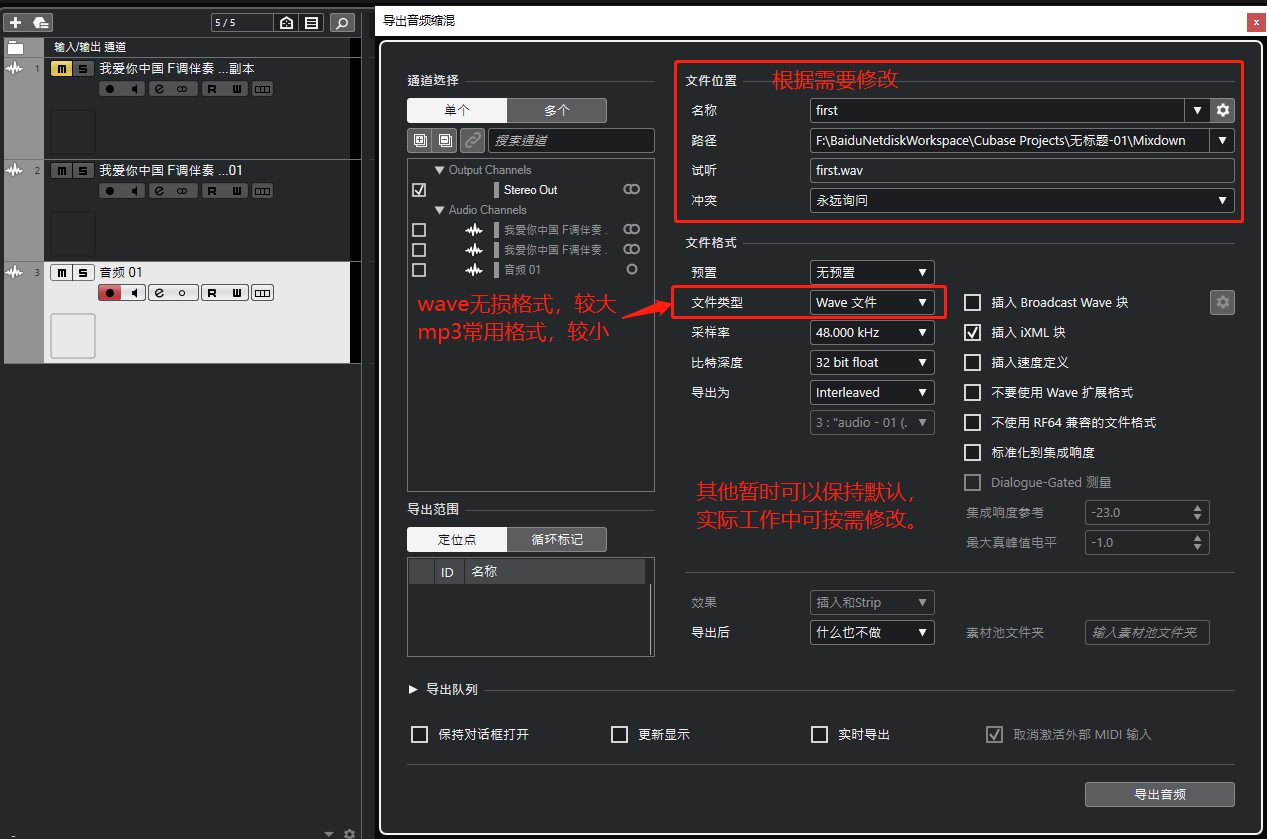Check 不要使用 Wave 扩展格式
The height and width of the screenshot is (839, 1267).
pos(972,393)
